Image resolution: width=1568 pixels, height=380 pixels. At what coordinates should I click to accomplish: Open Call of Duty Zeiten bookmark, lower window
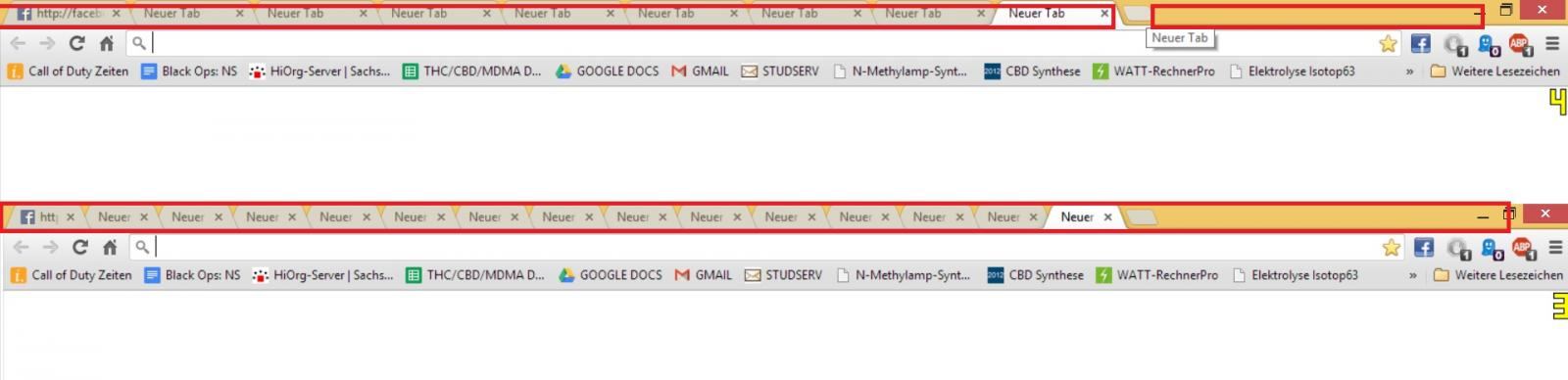coord(71,275)
